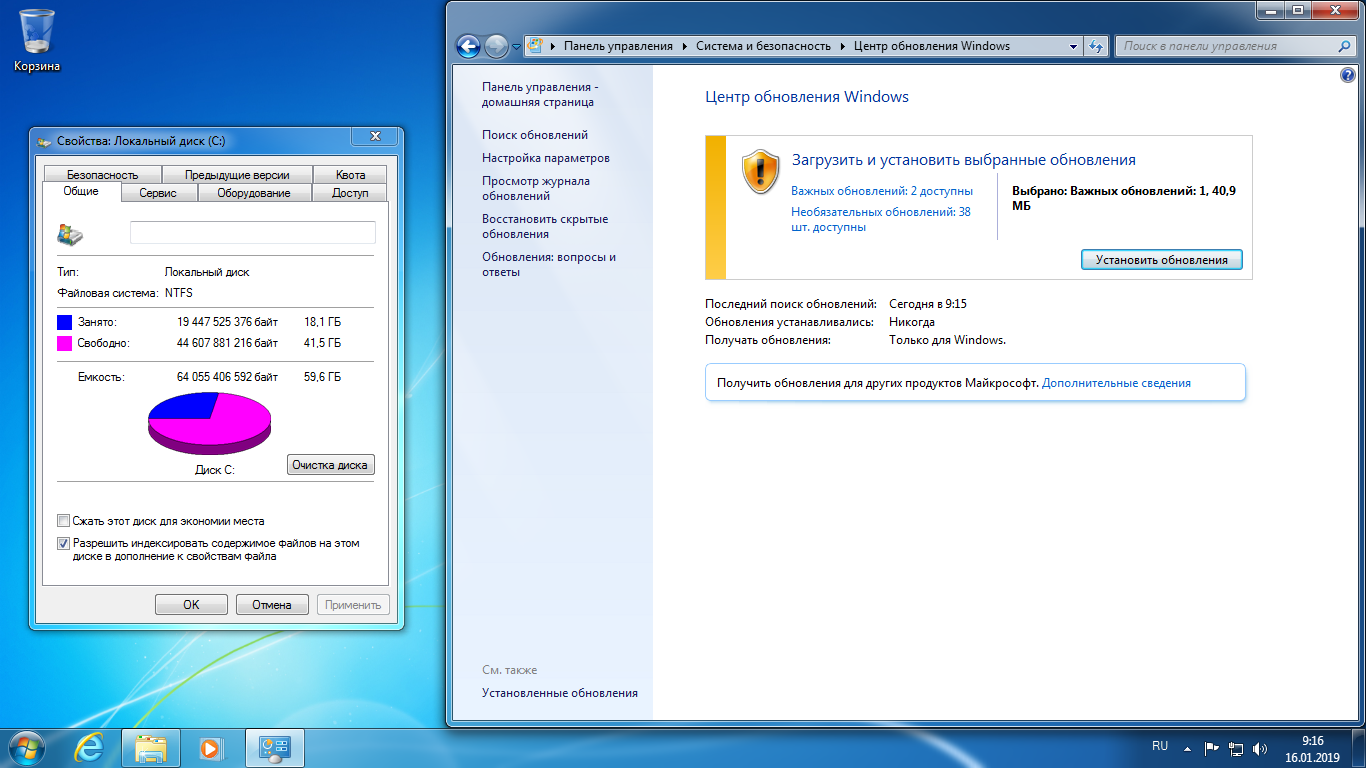
Task: Open the 'Квота' tab
Action: [x=350, y=174]
